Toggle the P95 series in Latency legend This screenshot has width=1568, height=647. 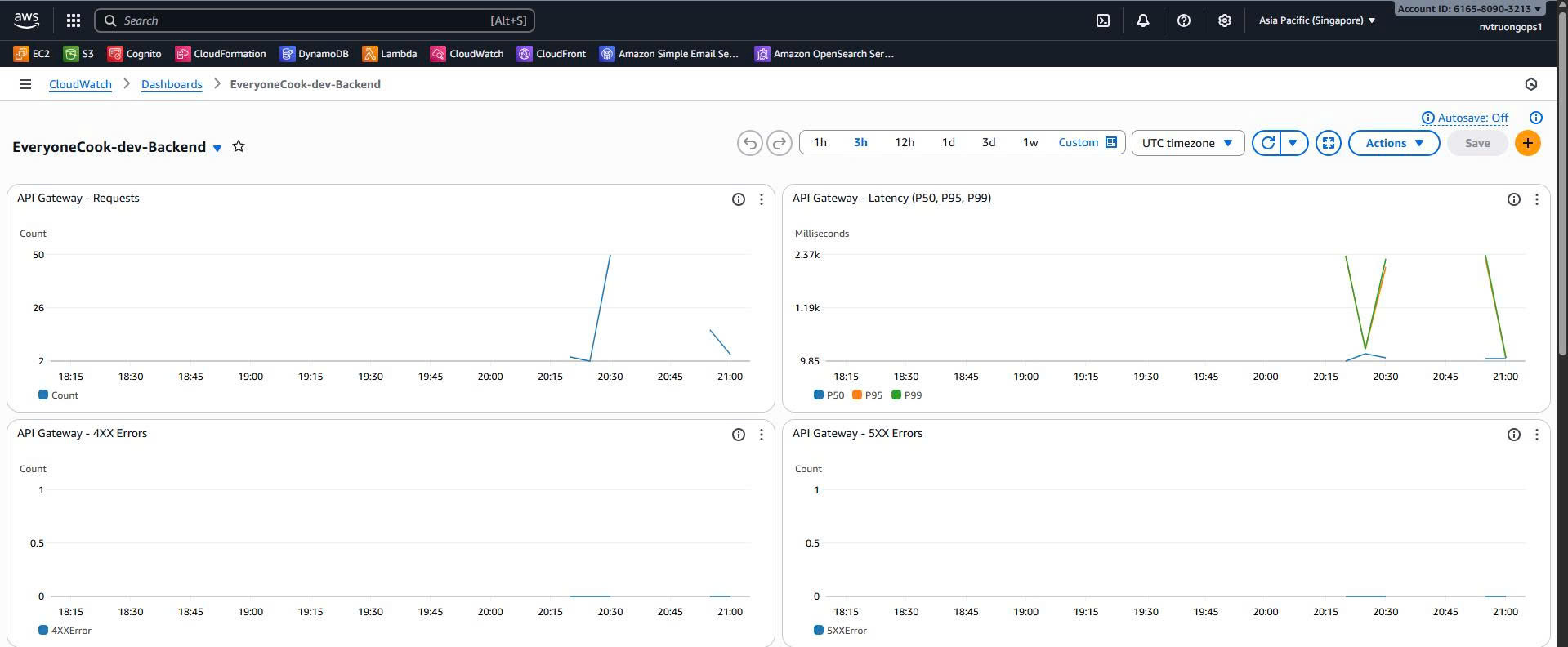(868, 395)
